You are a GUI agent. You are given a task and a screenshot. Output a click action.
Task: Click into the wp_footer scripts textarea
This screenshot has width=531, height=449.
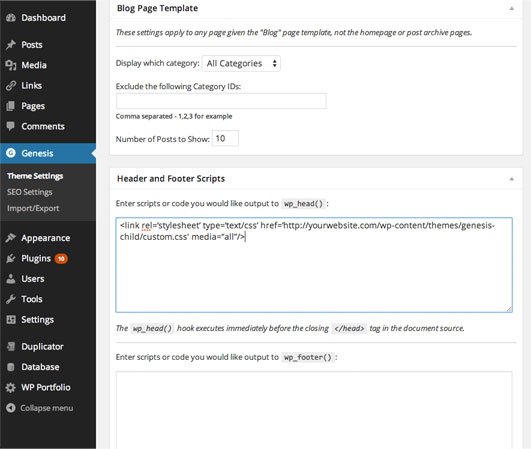click(314, 410)
